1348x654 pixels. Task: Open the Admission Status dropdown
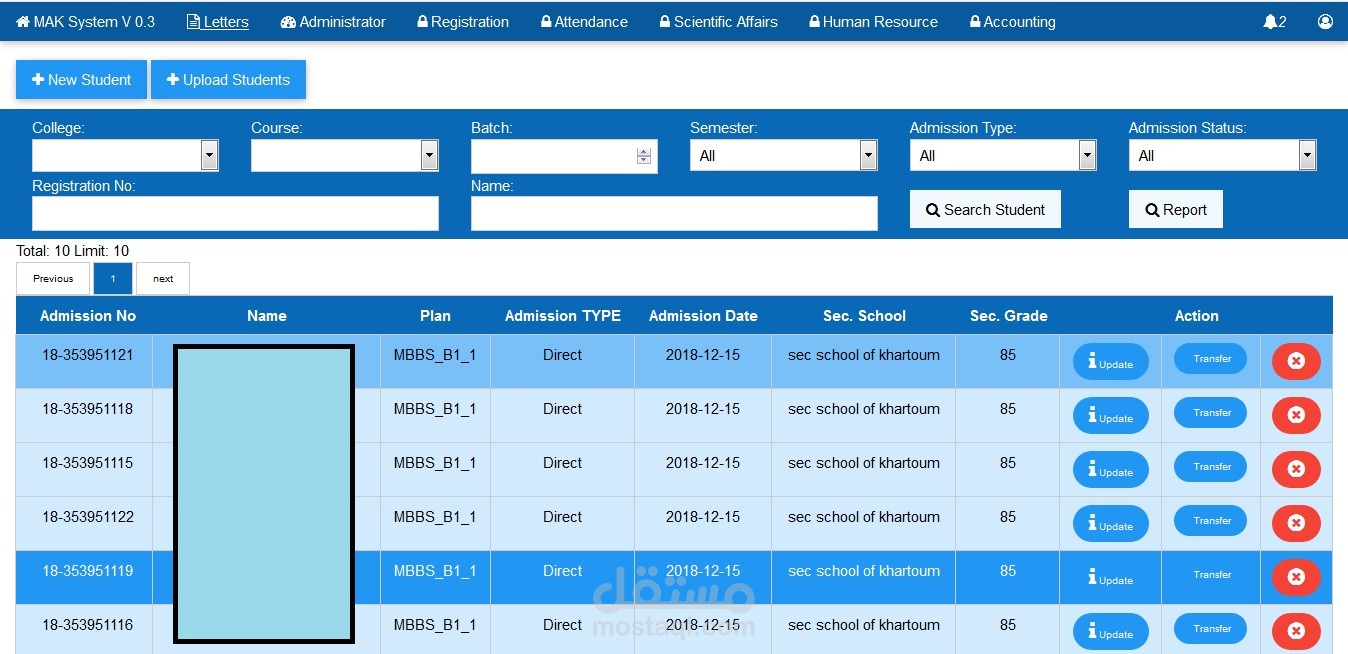point(1222,155)
